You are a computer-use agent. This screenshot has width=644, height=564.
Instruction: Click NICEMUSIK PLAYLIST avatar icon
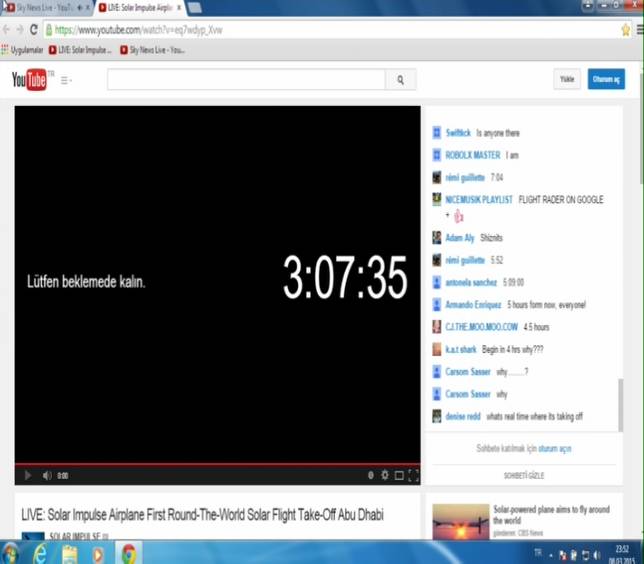click(x=437, y=199)
